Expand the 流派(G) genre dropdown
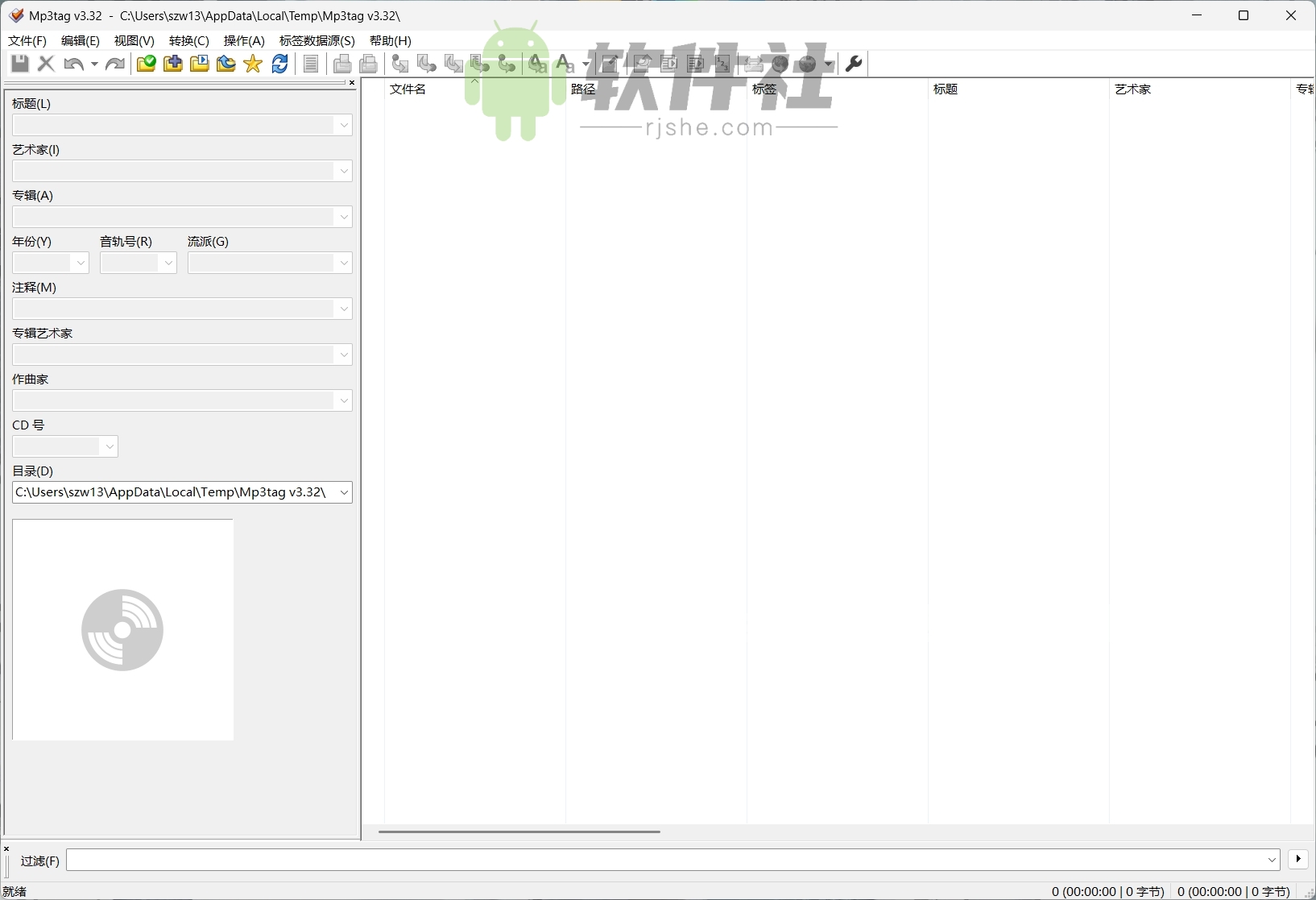1316x900 pixels. click(x=344, y=263)
